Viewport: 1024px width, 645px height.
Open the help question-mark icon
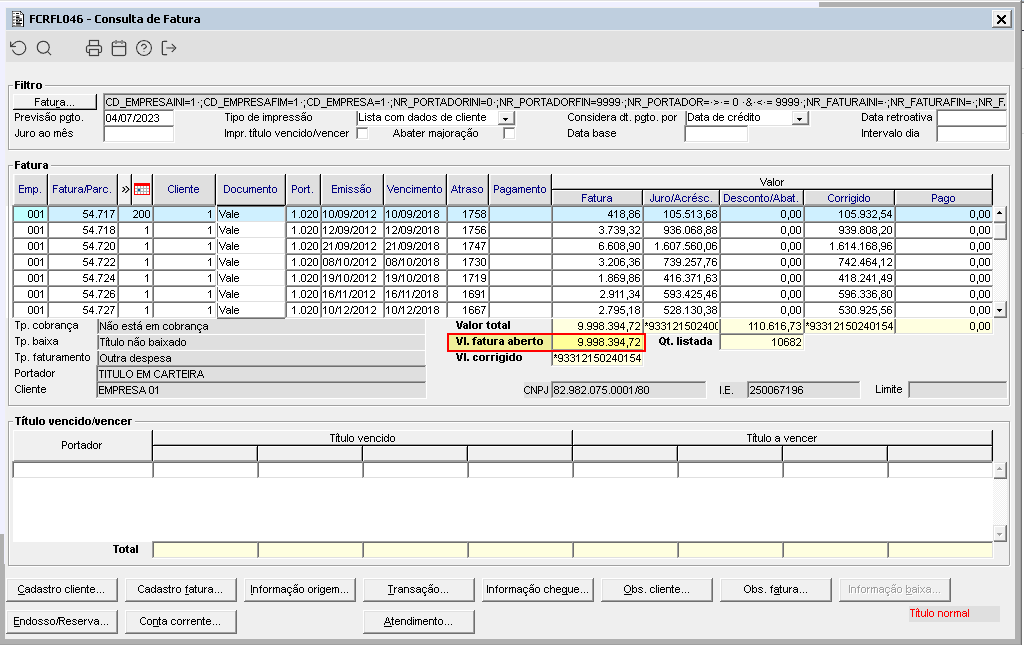click(144, 48)
